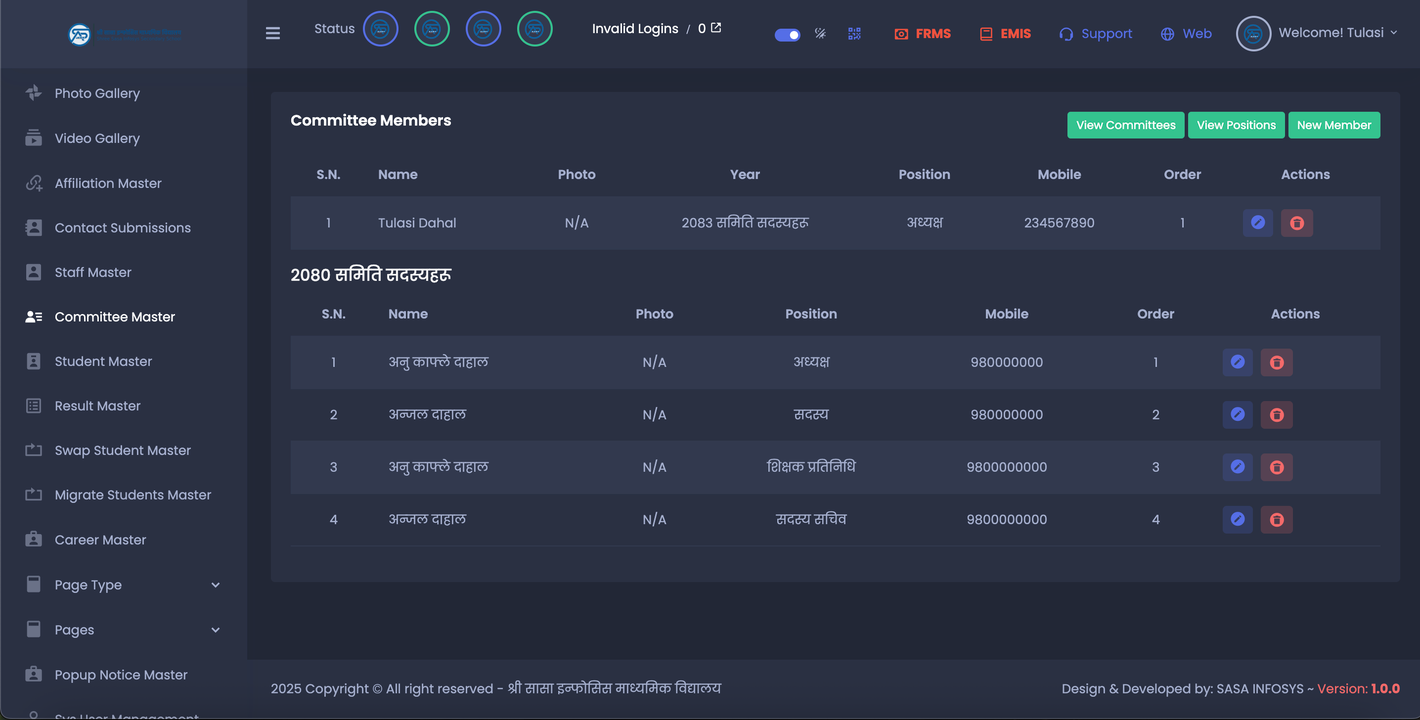Click the hamburger menu icon
Screen dimensions: 1420x720
273,33
